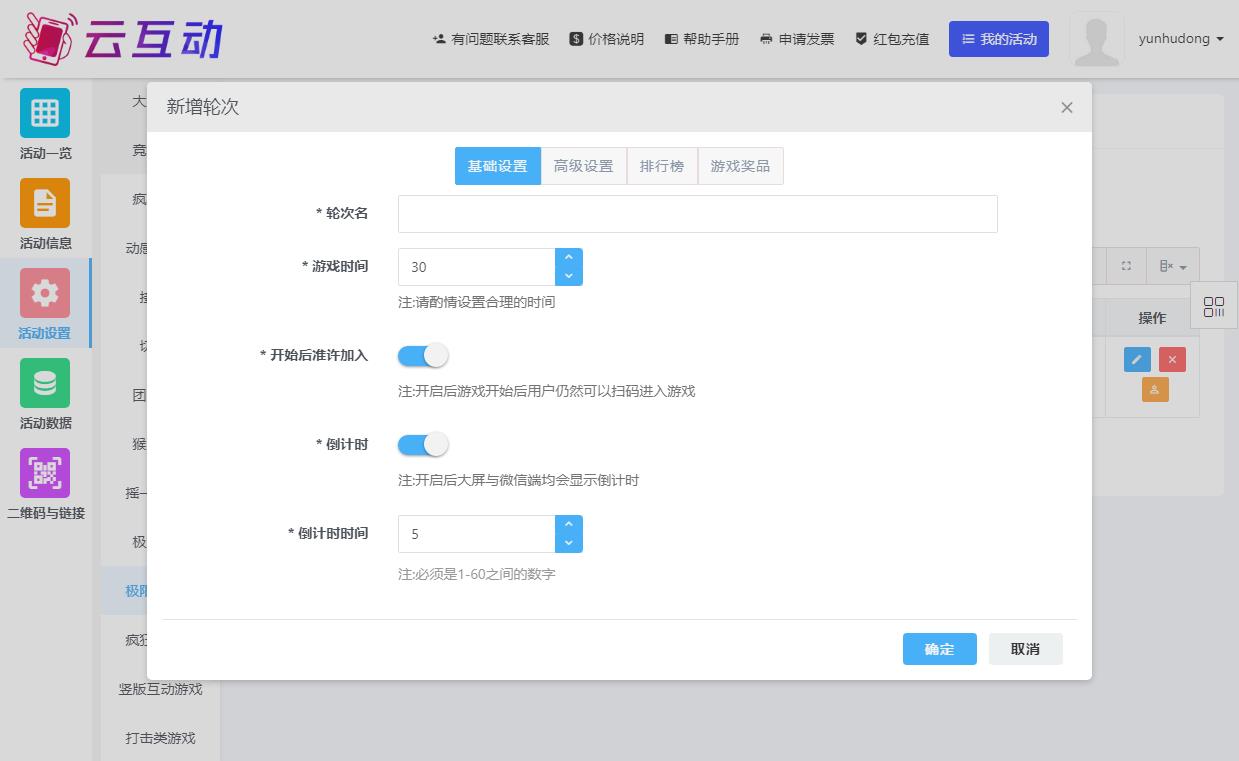The height and width of the screenshot is (761, 1239).
Task: Select the 活动设置 gear icon
Action: (x=45, y=293)
